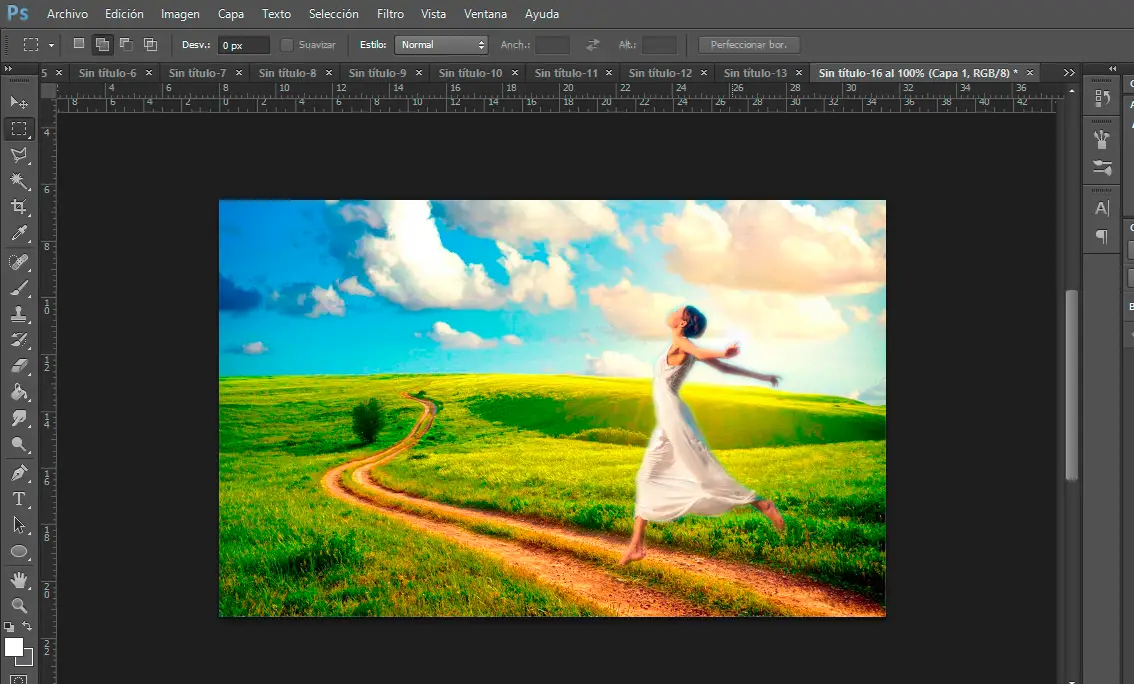Choose the Horizontal Type tool
Image resolution: width=1134 pixels, height=684 pixels.
click(19, 499)
